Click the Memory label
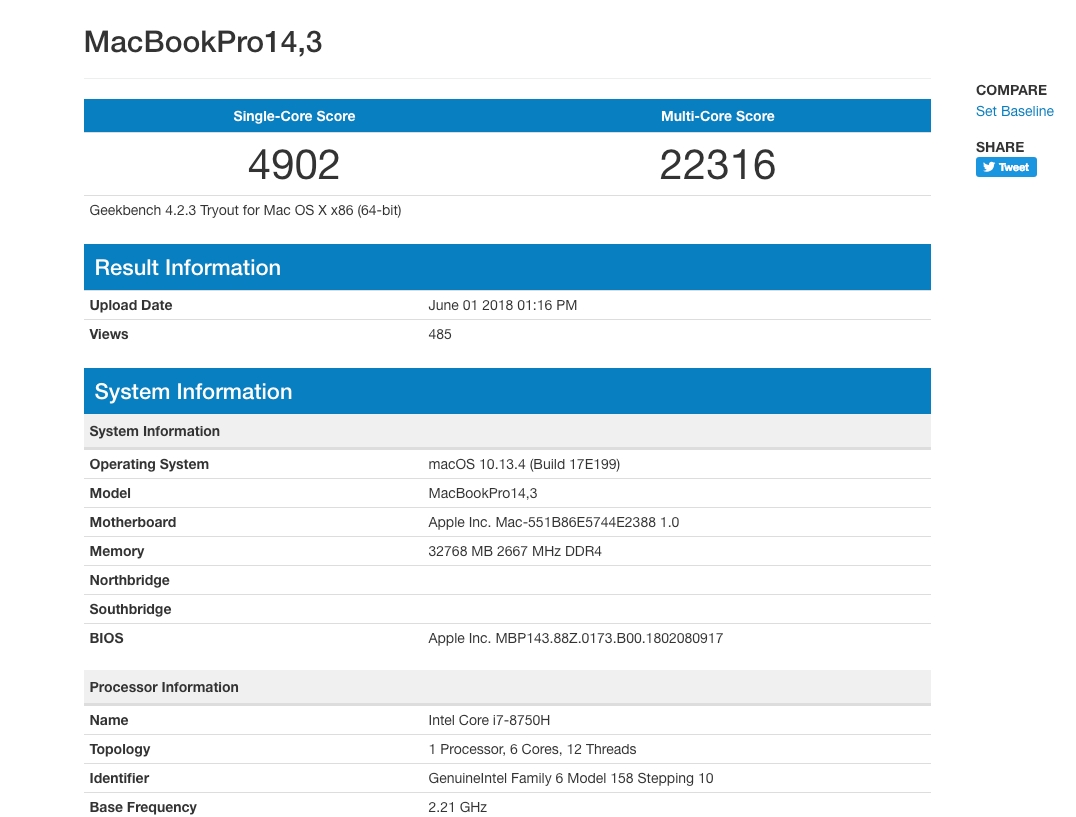 click(x=117, y=551)
